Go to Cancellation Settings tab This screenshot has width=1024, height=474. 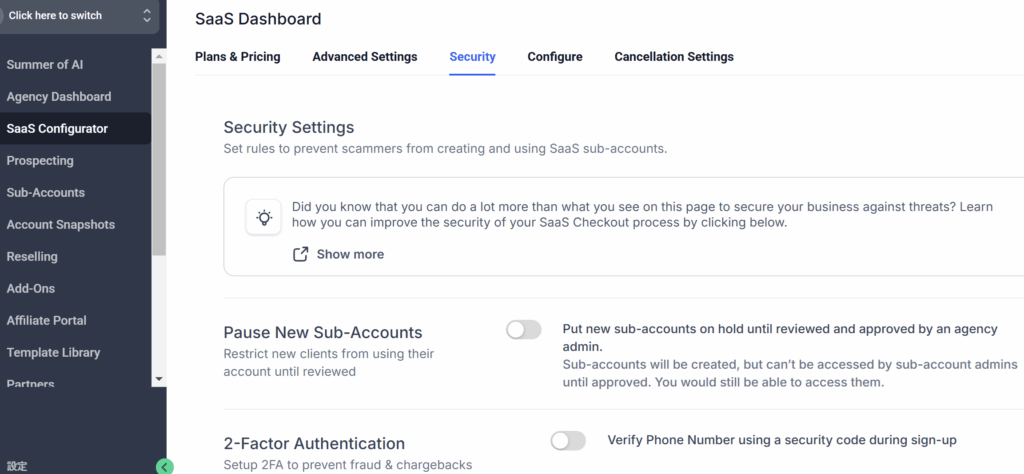674,57
